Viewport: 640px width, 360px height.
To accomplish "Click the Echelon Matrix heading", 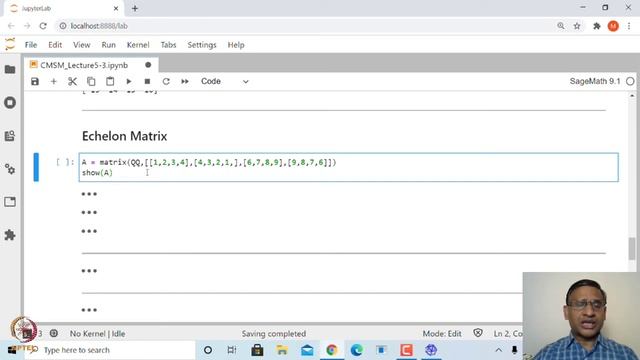I will click(x=124, y=136).
